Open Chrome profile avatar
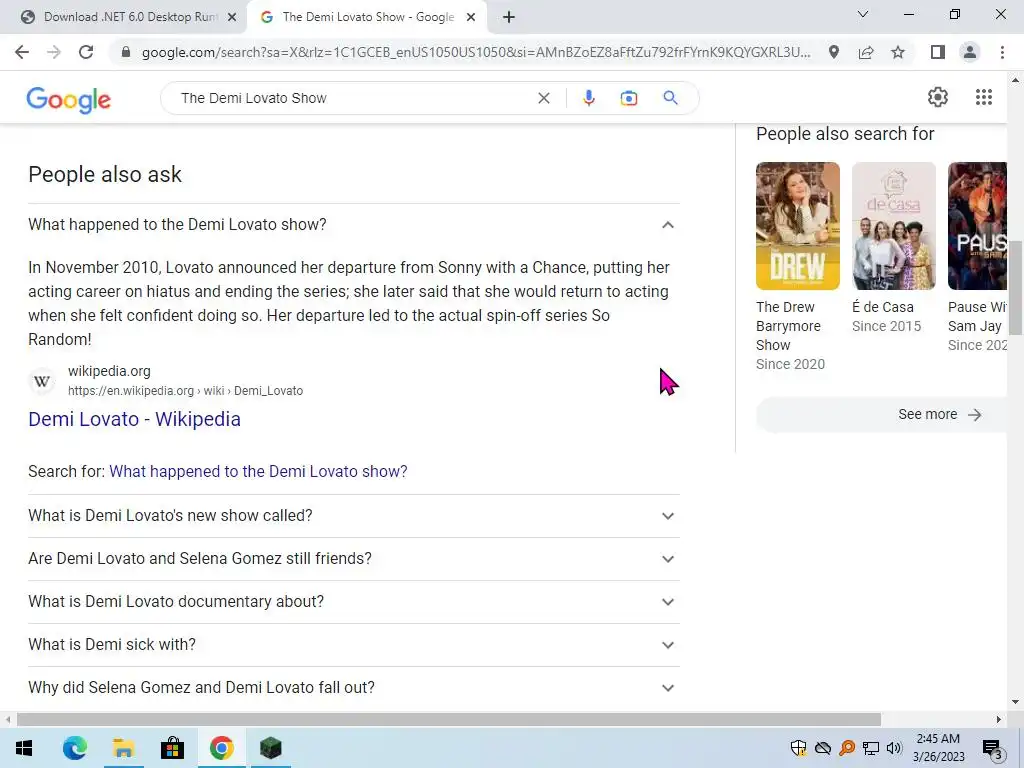This screenshot has height=768, width=1024. click(970, 52)
